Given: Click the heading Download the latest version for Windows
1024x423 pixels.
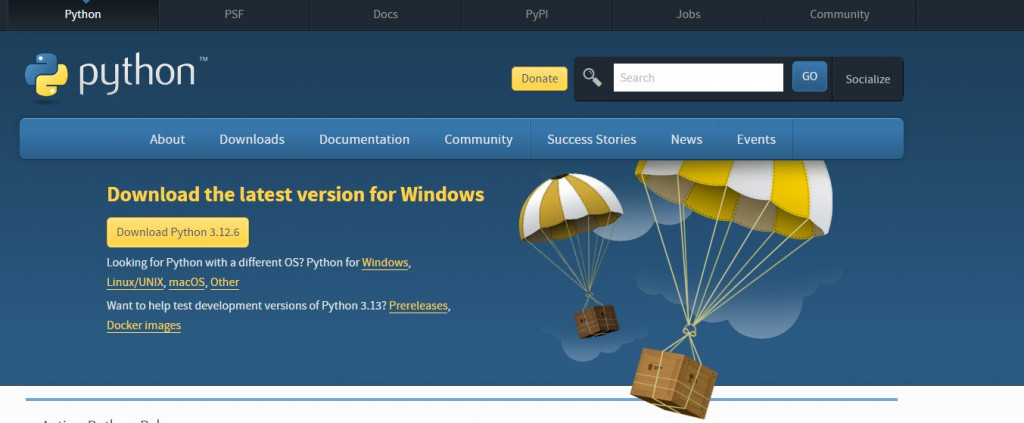Looking at the screenshot, I should (x=296, y=195).
